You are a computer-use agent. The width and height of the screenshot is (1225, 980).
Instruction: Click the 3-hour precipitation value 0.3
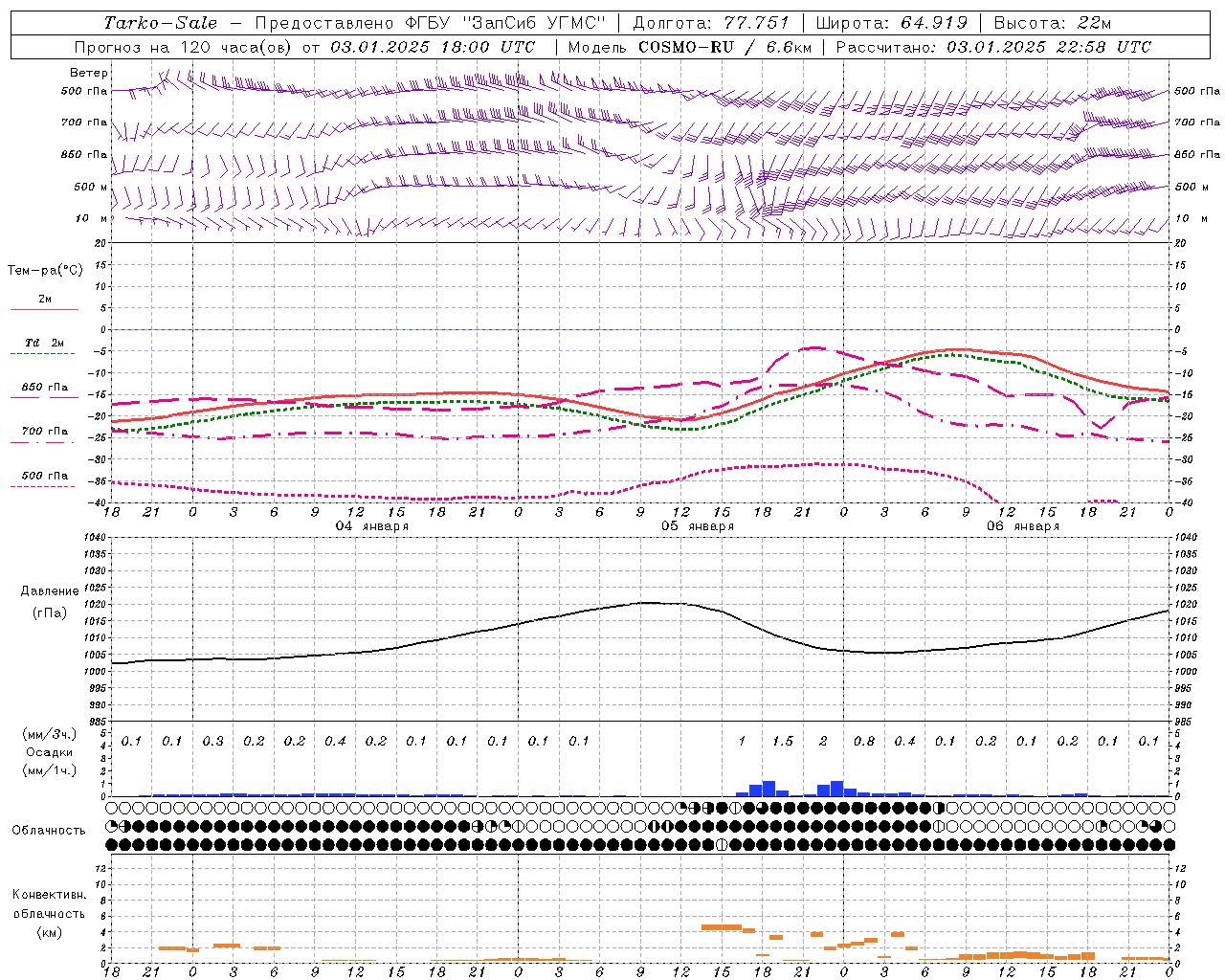click(x=212, y=742)
